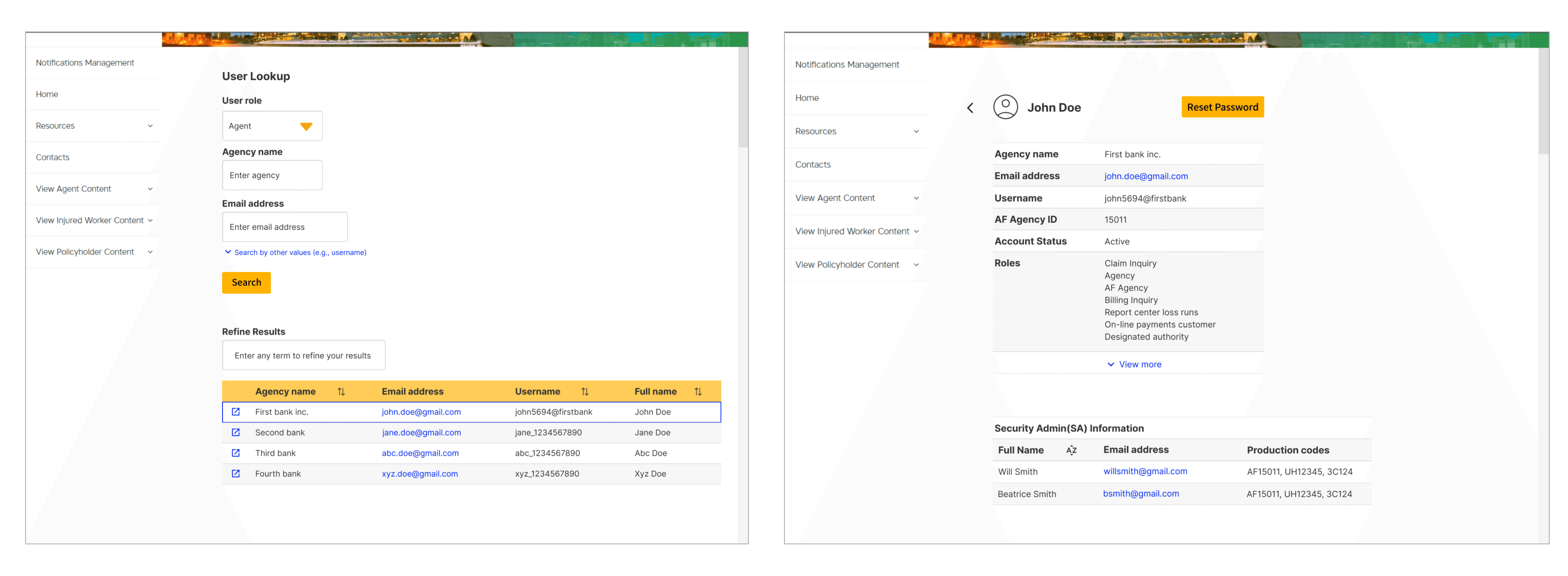The image size is (1568, 576).
Task: Sort results by Full name column
Action: 697,392
